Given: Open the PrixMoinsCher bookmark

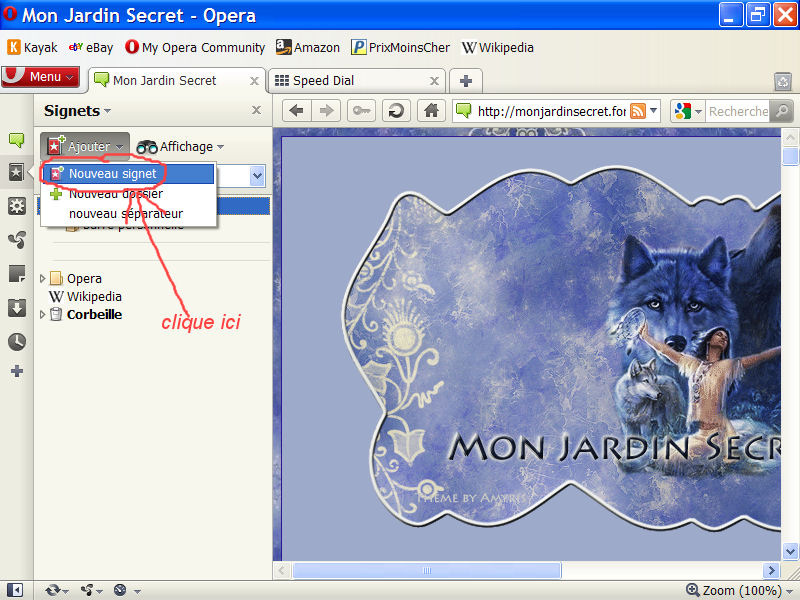Looking at the screenshot, I should click(401, 47).
